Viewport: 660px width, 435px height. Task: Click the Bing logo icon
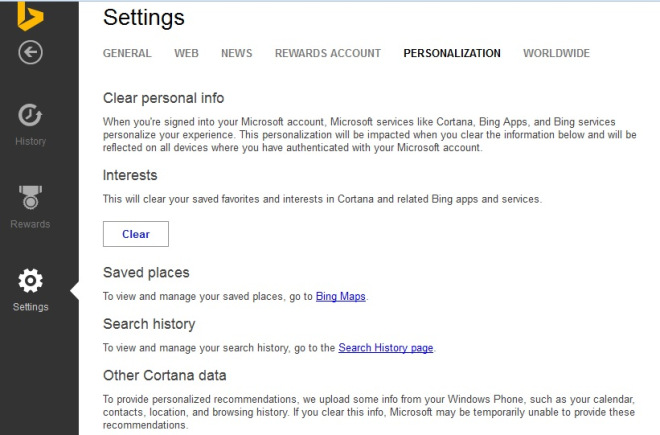(x=30, y=16)
